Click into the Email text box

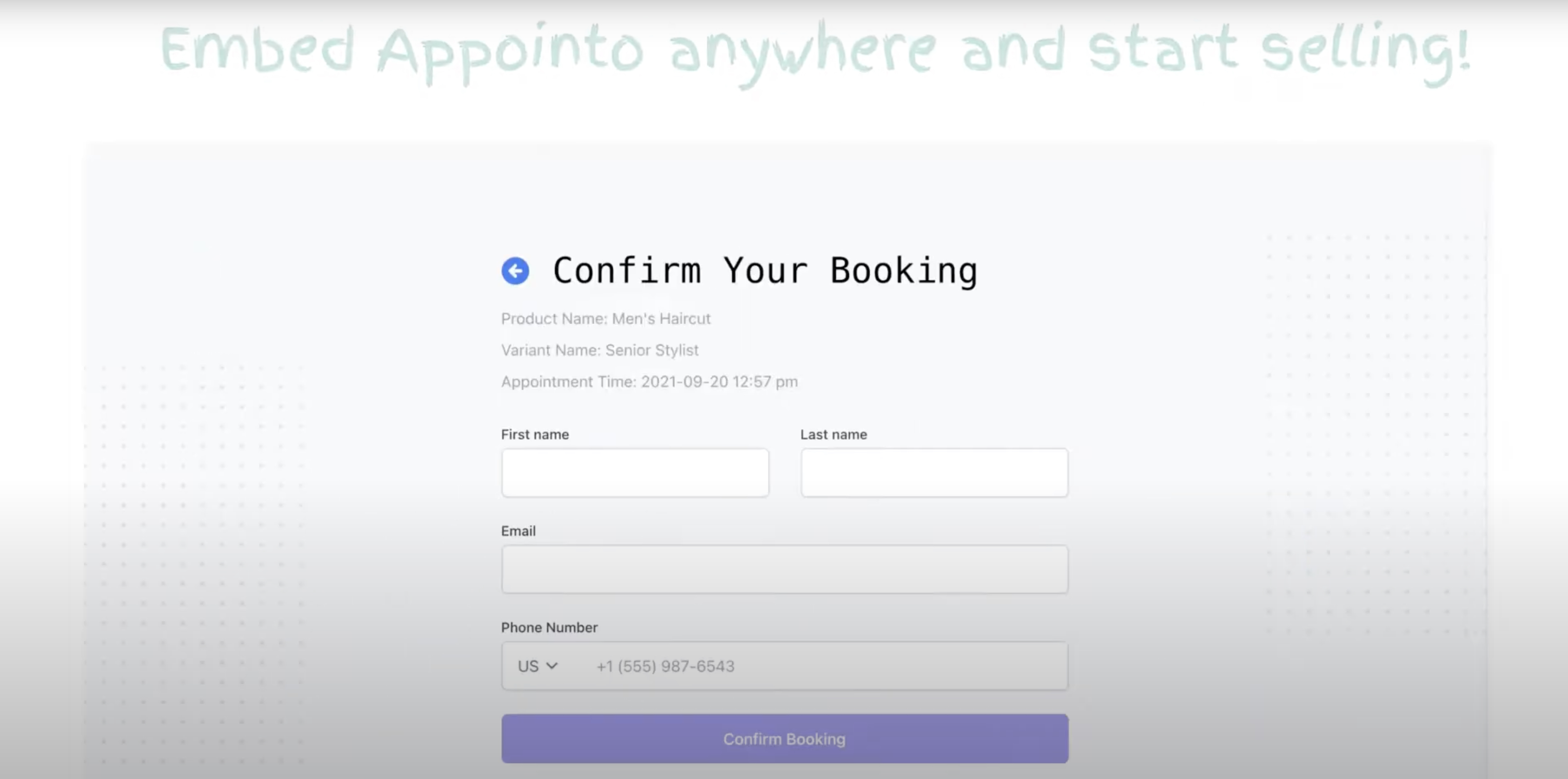tap(784, 569)
